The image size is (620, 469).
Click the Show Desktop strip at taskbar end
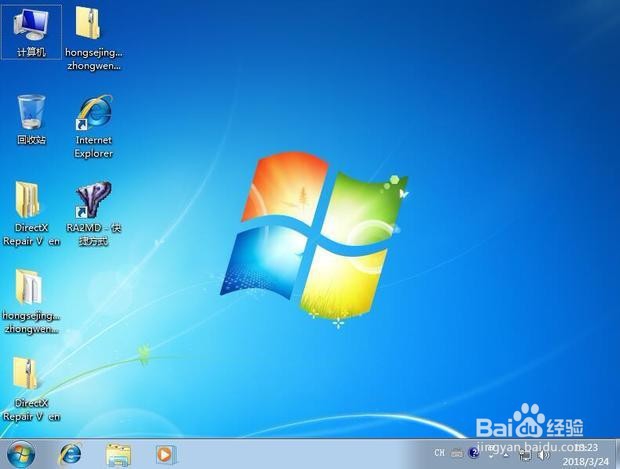pos(616,454)
